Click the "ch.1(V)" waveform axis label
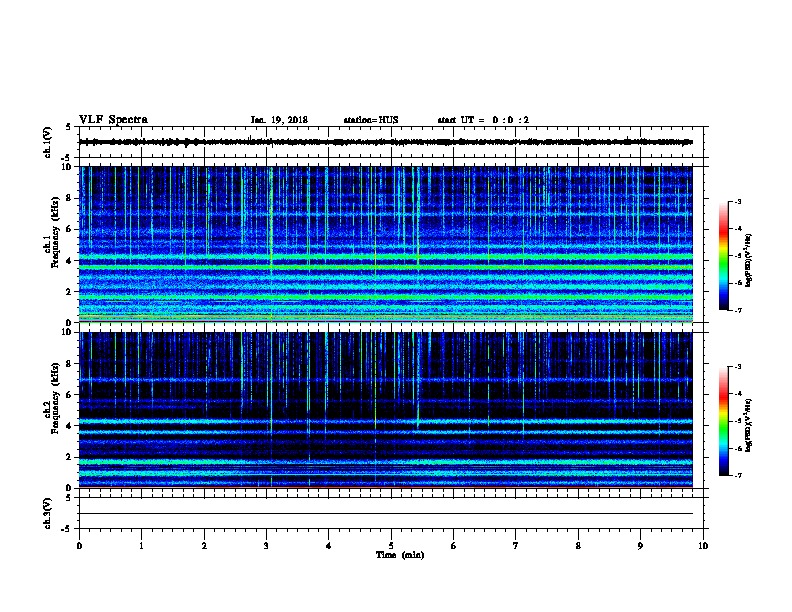The width and height of the screenshot is (792, 612). click(47, 142)
